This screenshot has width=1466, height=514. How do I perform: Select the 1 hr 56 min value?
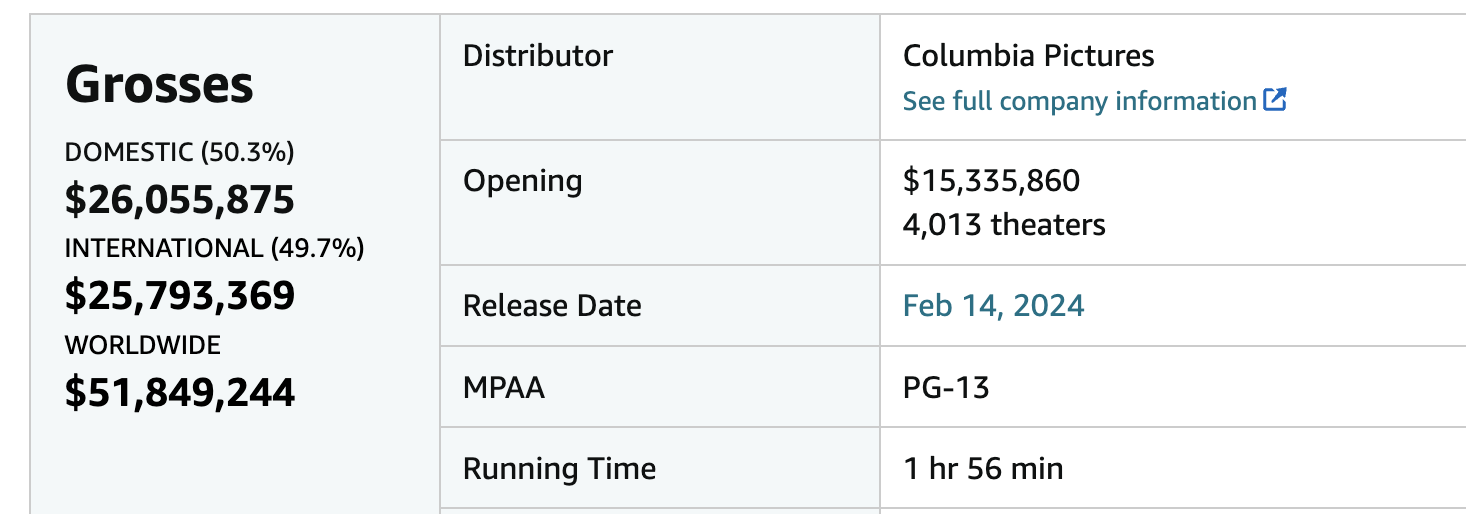pos(983,468)
